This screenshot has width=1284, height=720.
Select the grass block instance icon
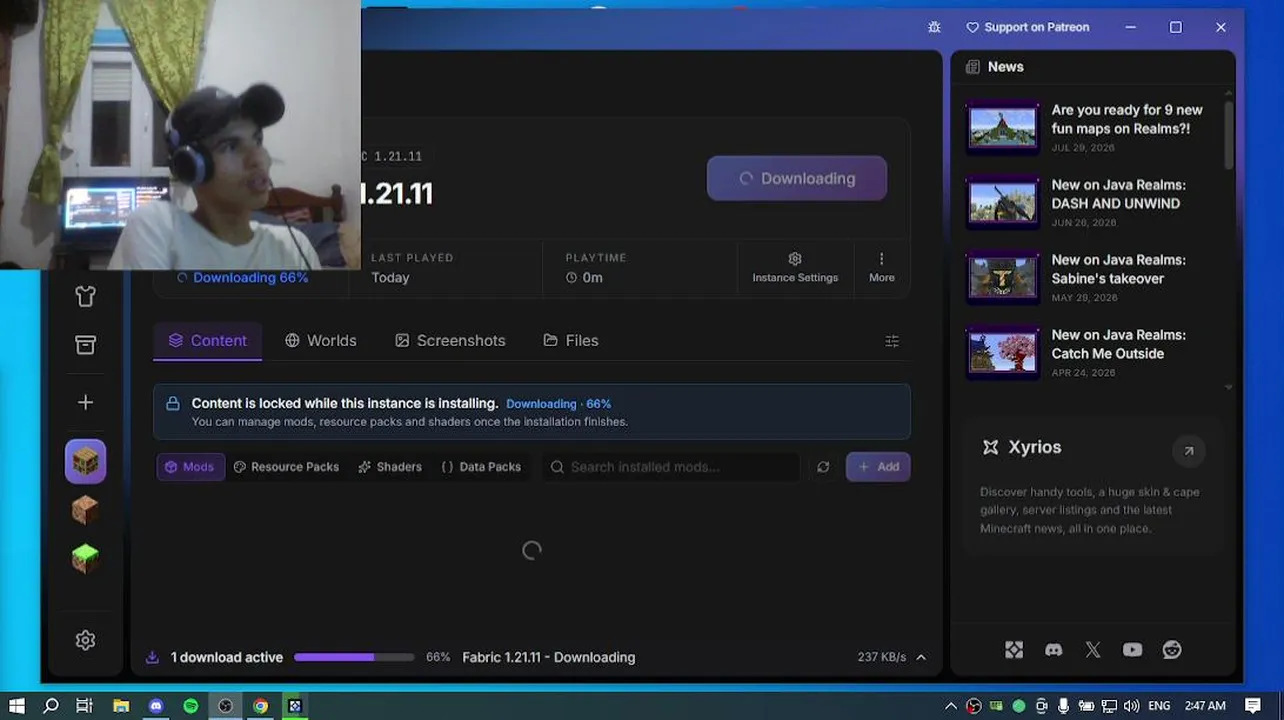point(85,558)
